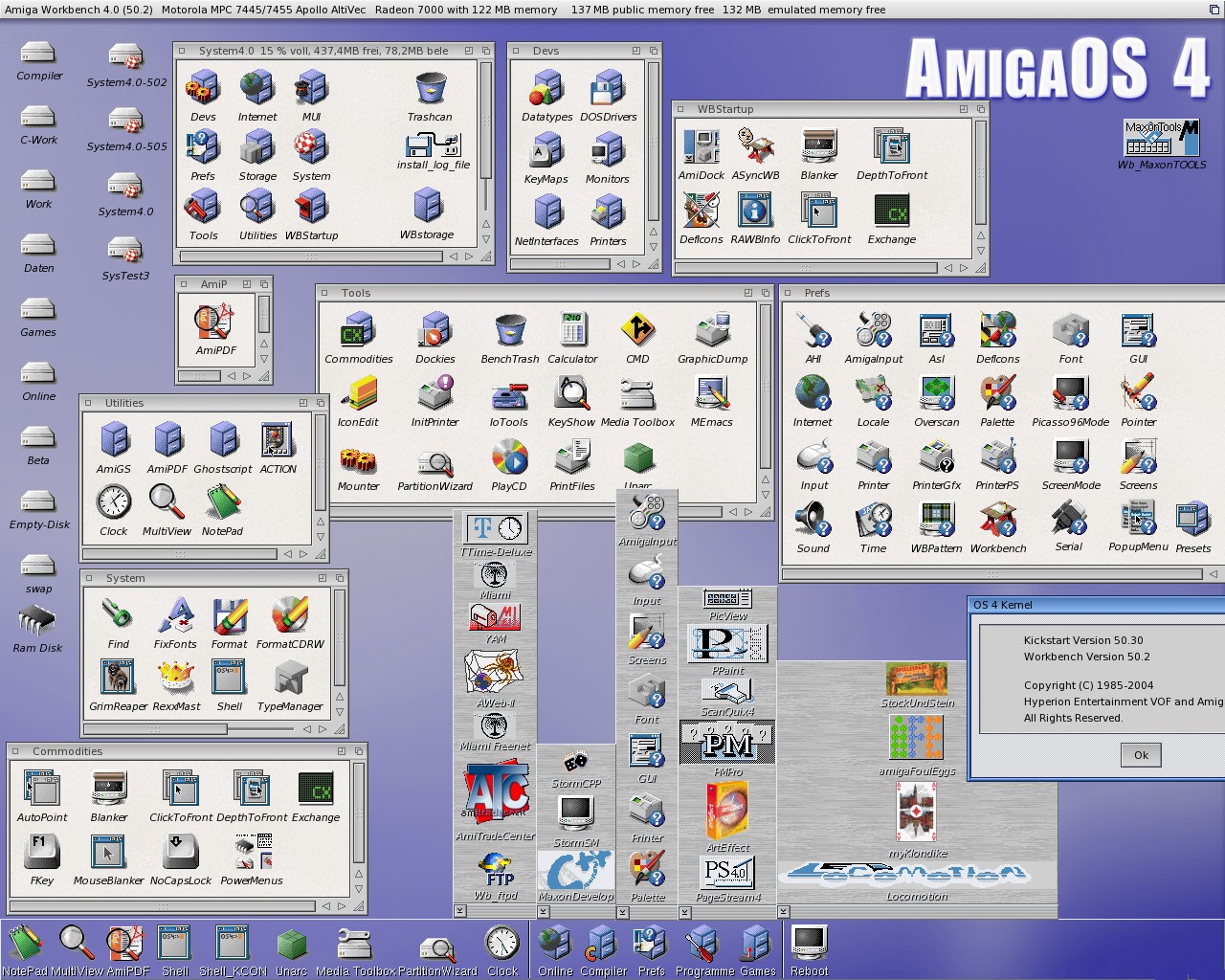
Task: Open NetInterfaces drawer in Devs window
Action: click(x=547, y=213)
